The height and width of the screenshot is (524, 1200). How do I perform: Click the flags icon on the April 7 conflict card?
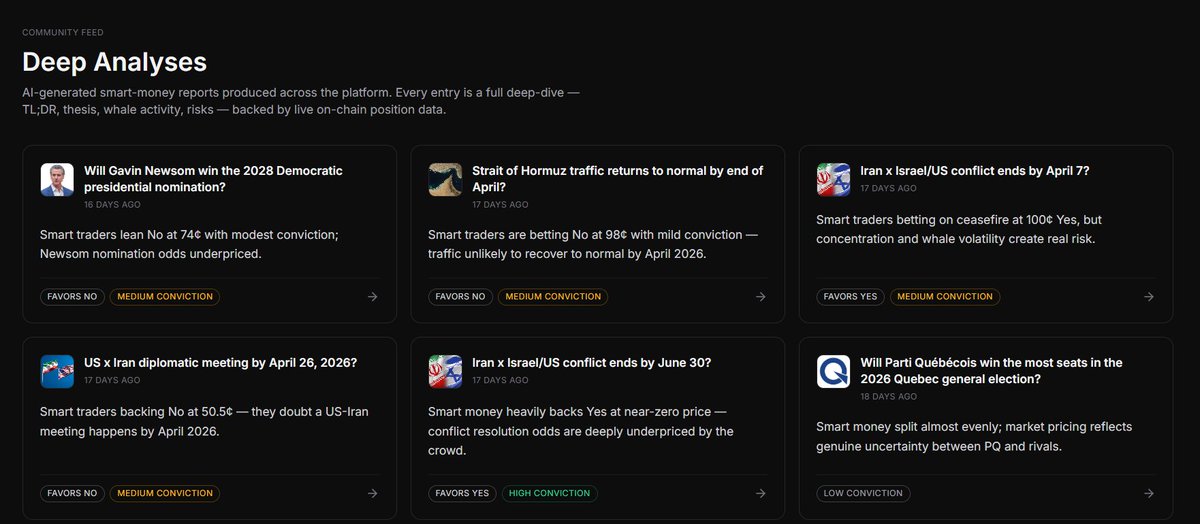833,179
